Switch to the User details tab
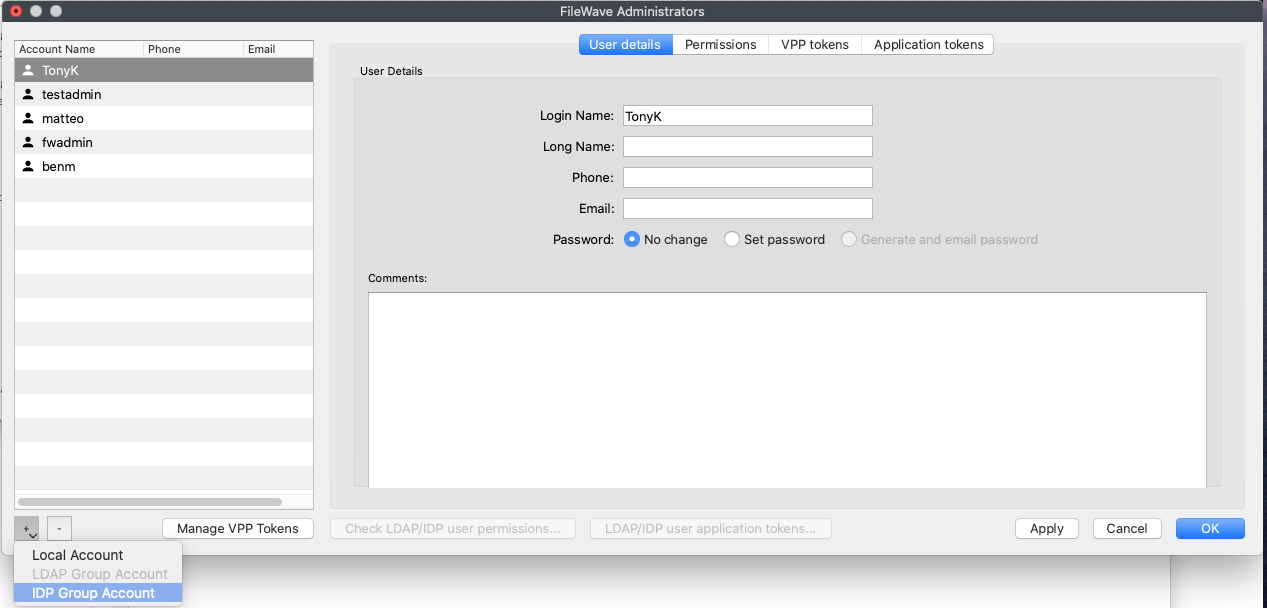1267x608 pixels. 625,45
